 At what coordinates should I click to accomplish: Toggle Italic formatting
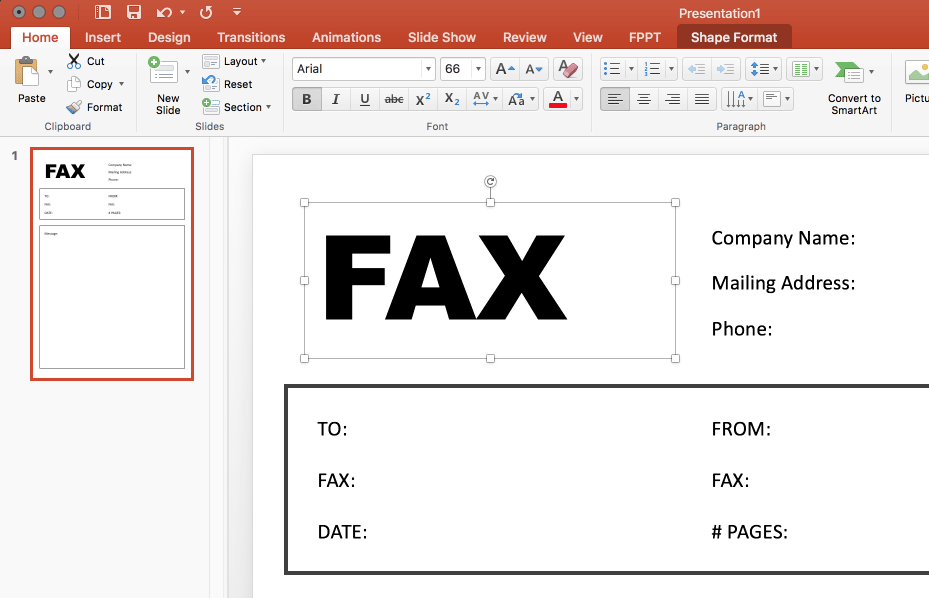tap(335, 99)
